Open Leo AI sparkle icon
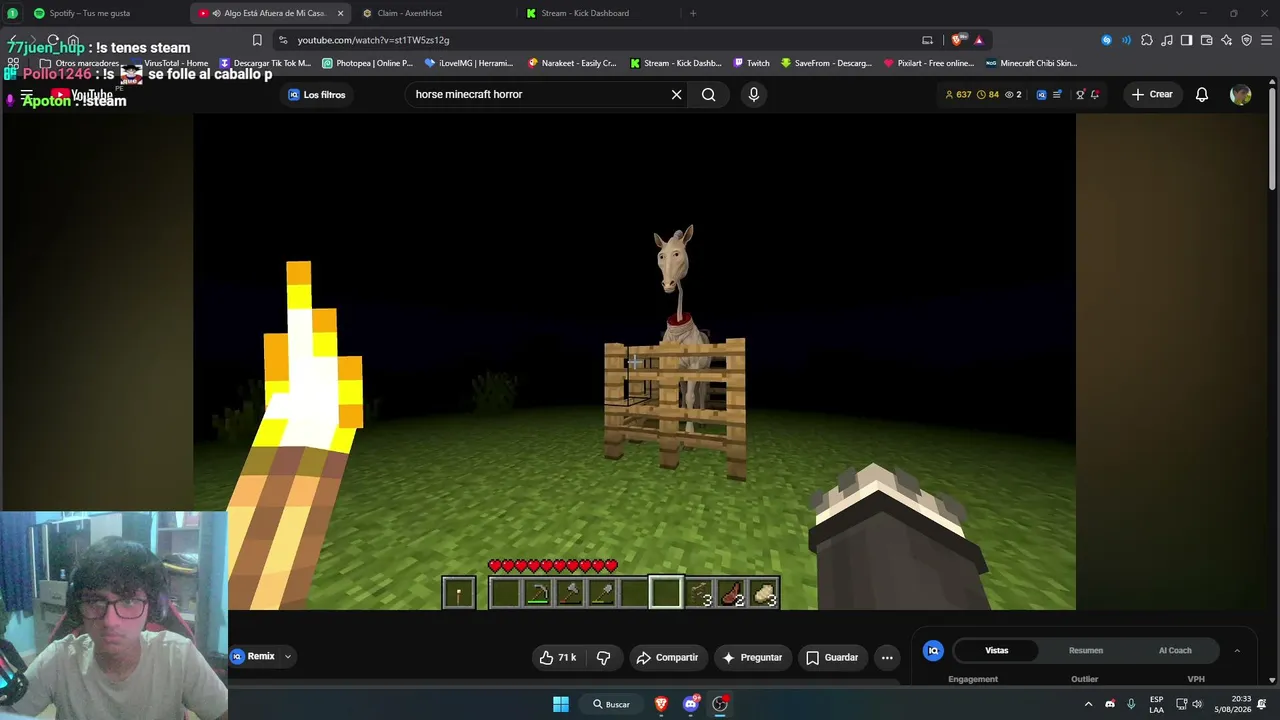This screenshot has height=720, width=1280. click(x=1227, y=40)
